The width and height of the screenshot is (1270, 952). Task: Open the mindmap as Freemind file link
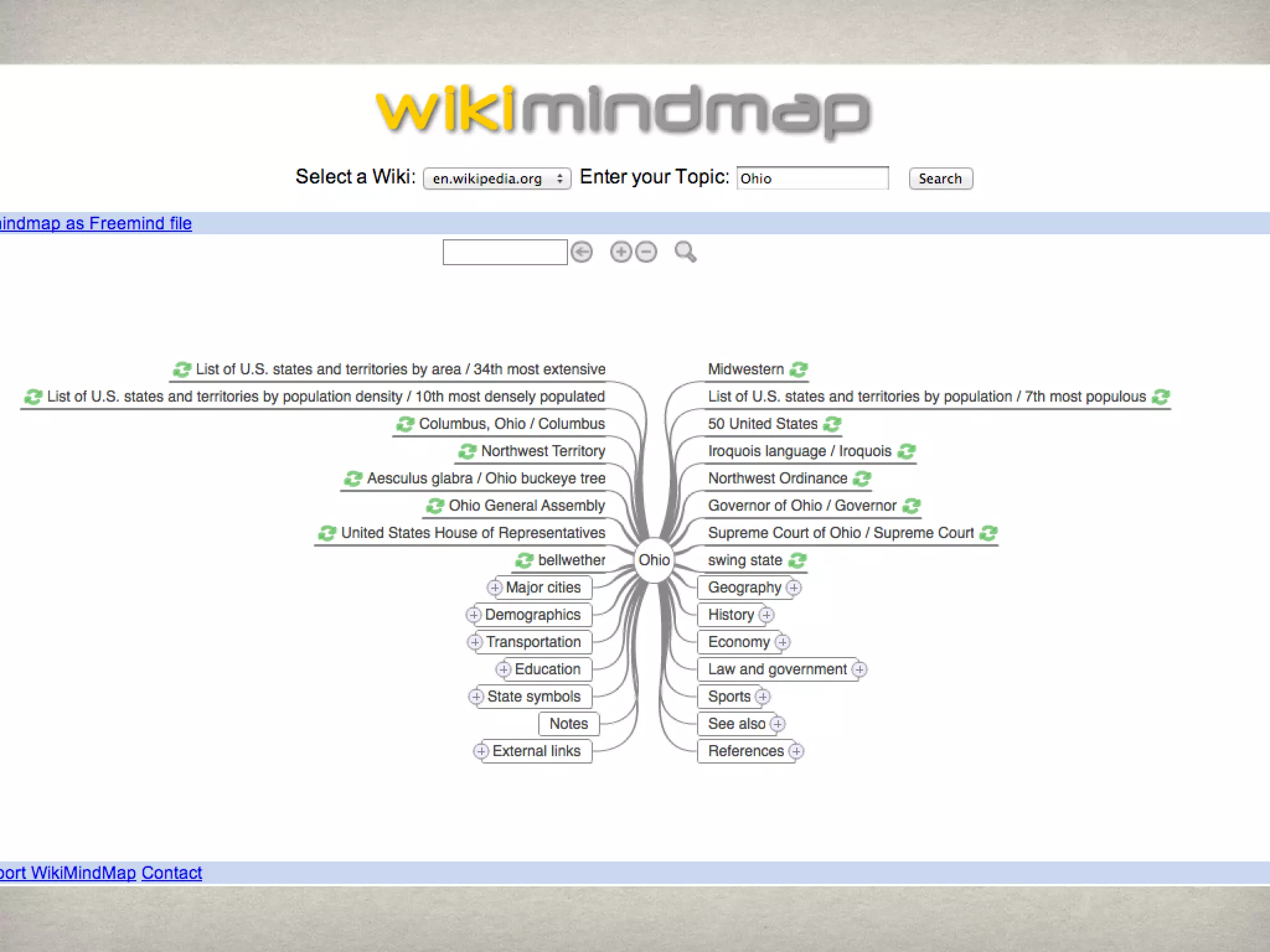coord(95,223)
